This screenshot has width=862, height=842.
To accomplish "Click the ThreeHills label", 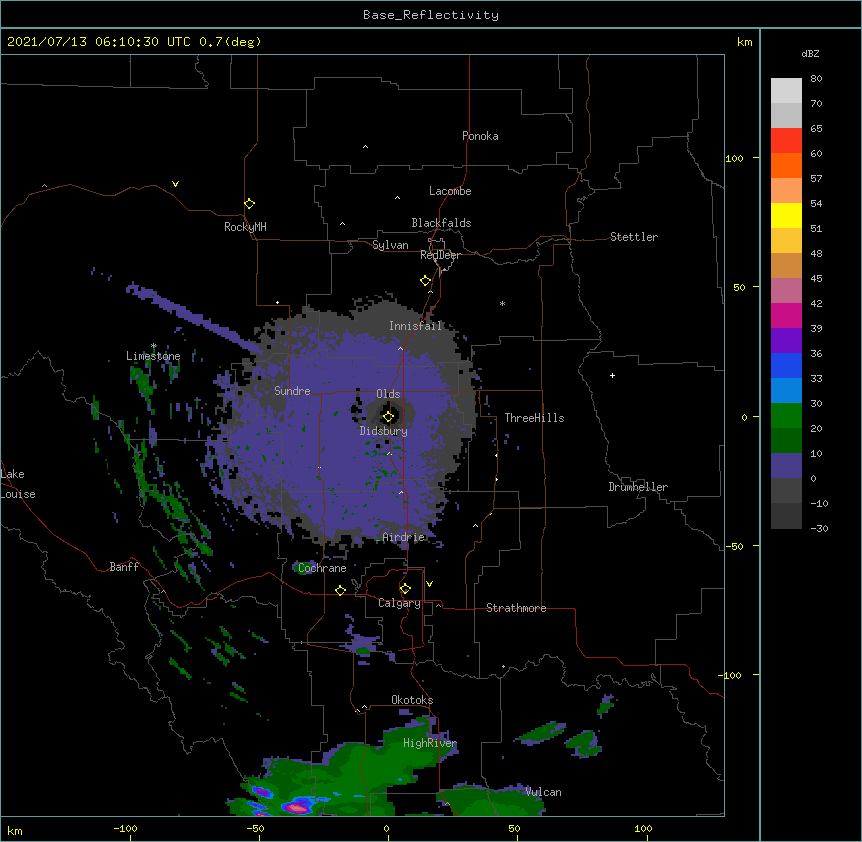I will (534, 418).
